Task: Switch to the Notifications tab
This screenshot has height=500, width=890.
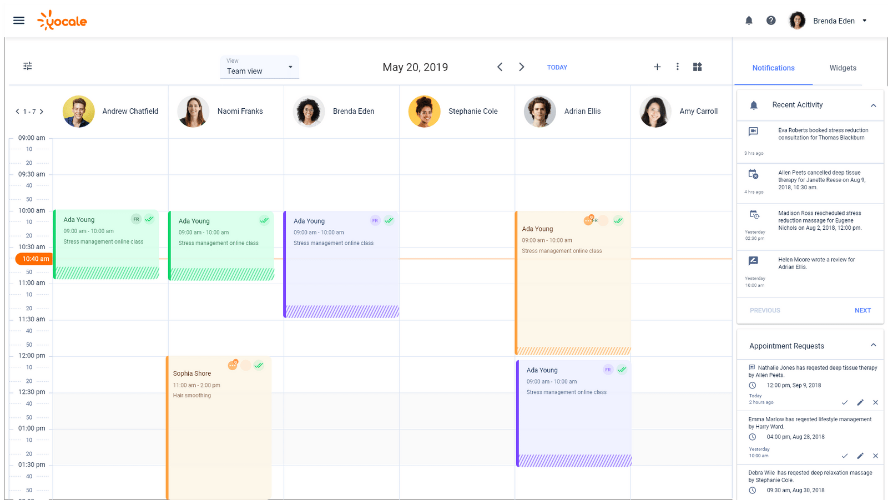Action: [x=773, y=68]
